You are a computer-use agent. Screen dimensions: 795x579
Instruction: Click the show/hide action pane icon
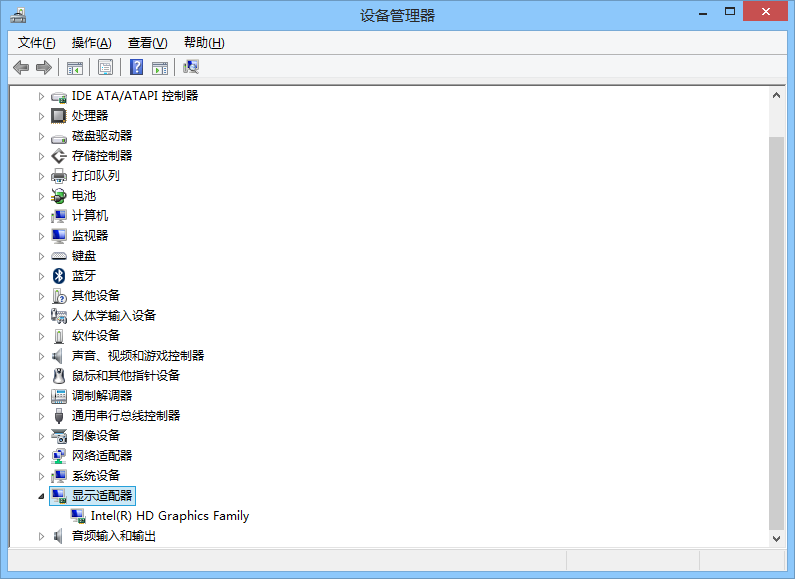(x=160, y=67)
